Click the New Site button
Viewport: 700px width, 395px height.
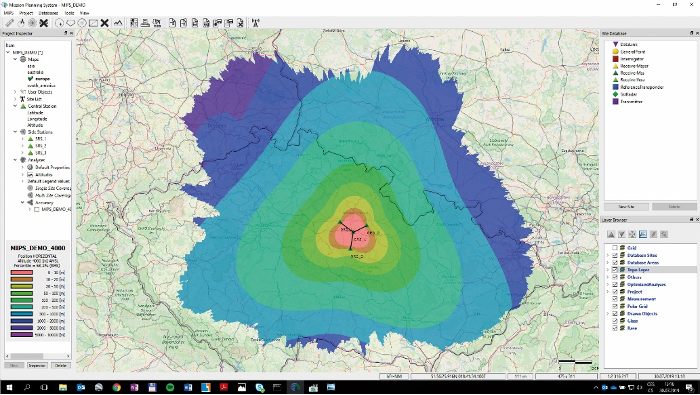click(x=626, y=207)
